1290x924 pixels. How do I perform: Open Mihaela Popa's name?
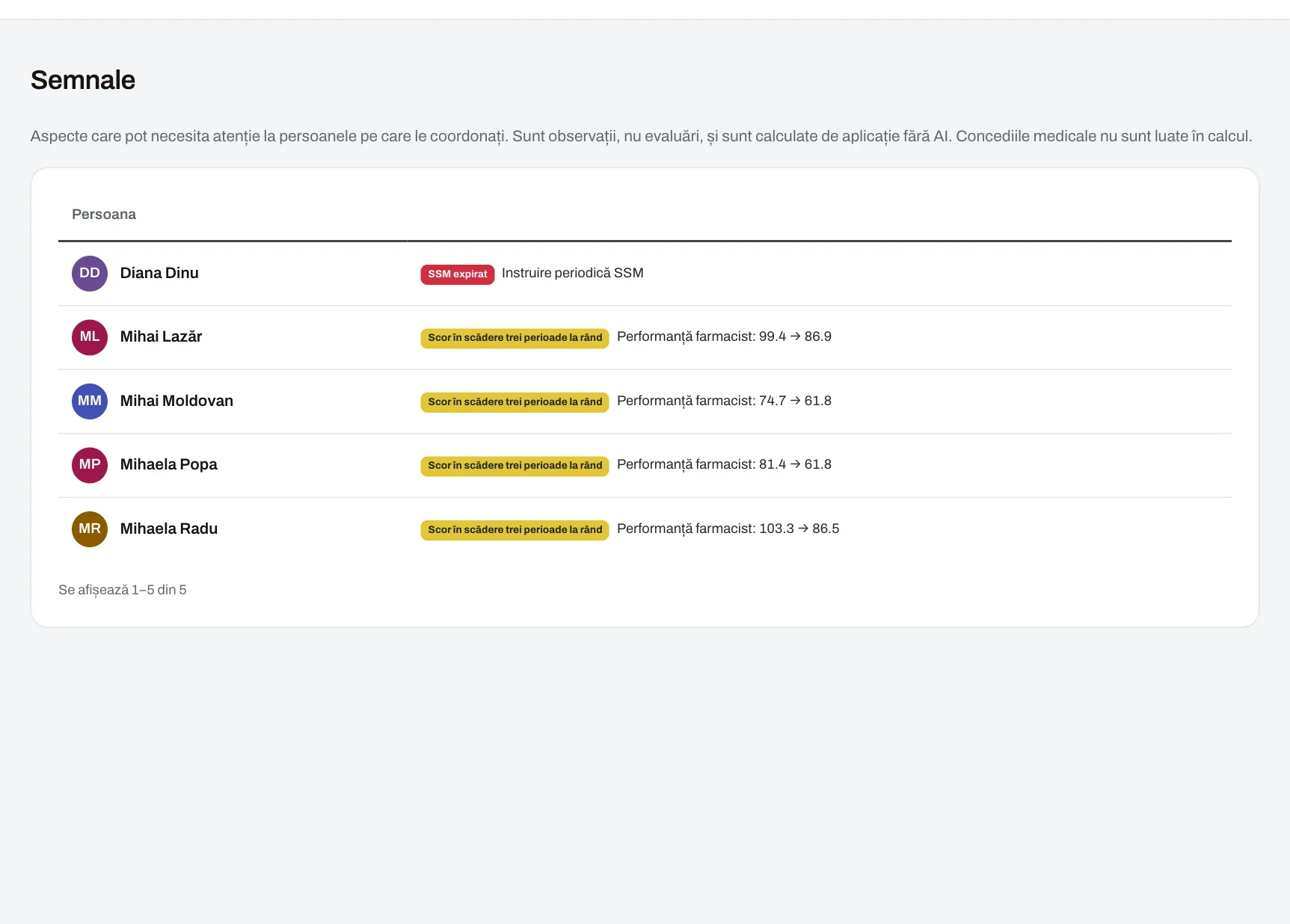(x=168, y=464)
